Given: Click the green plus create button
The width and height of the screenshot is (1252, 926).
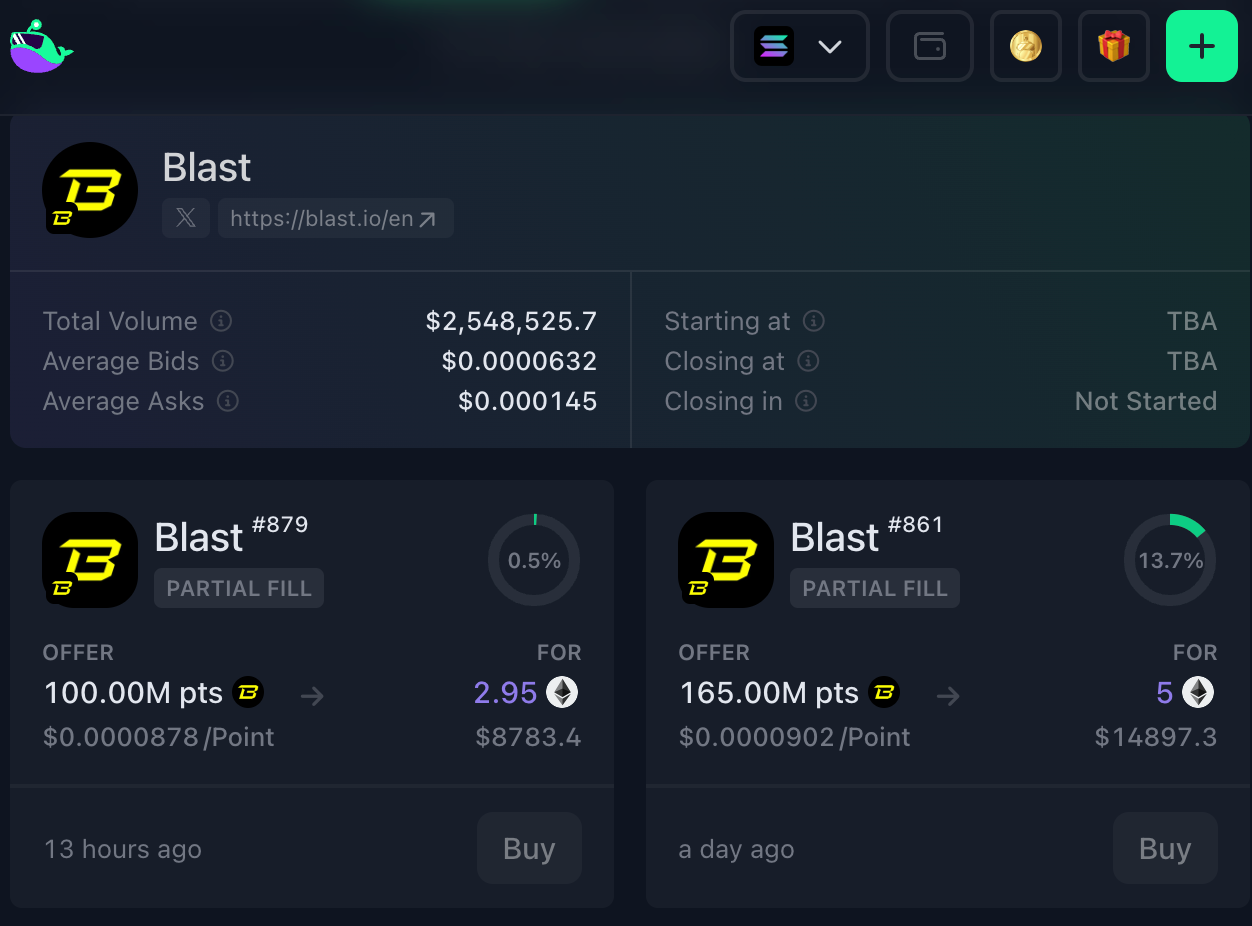Looking at the screenshot, I should 1201,46.
